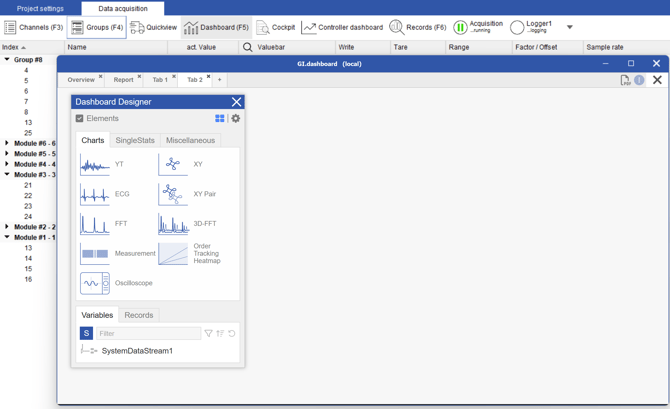This screenshot has height=409, width=670.
Task: Pick the XY chart element
Action: [181, 165]
